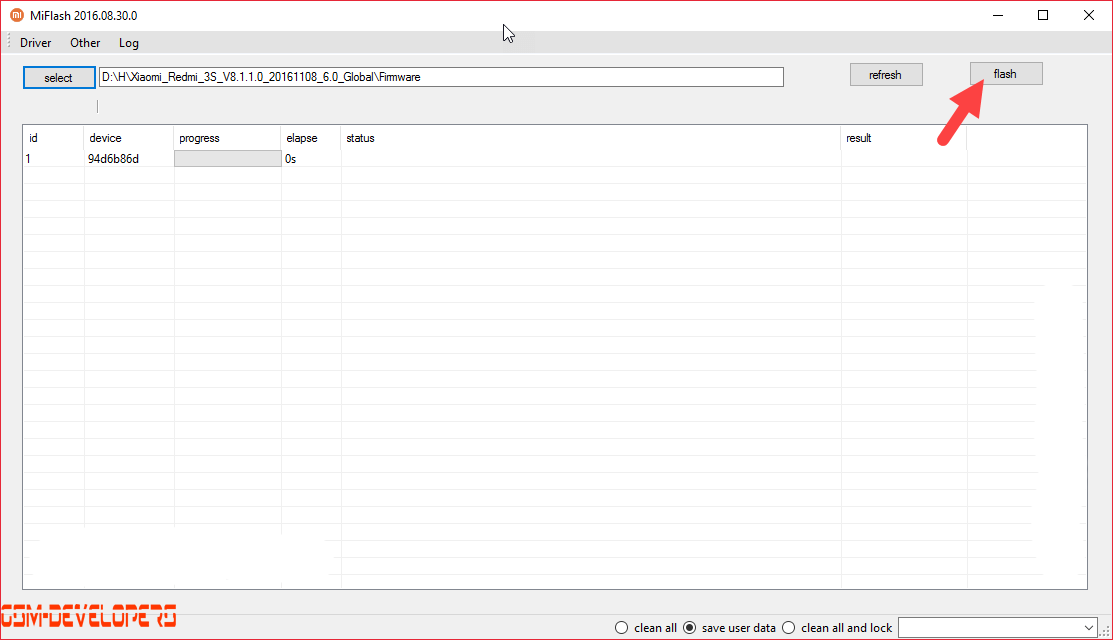This screenshot has height=640, width=1113.
Task: Open the Other menu
Action: click(x=85, y=43)
